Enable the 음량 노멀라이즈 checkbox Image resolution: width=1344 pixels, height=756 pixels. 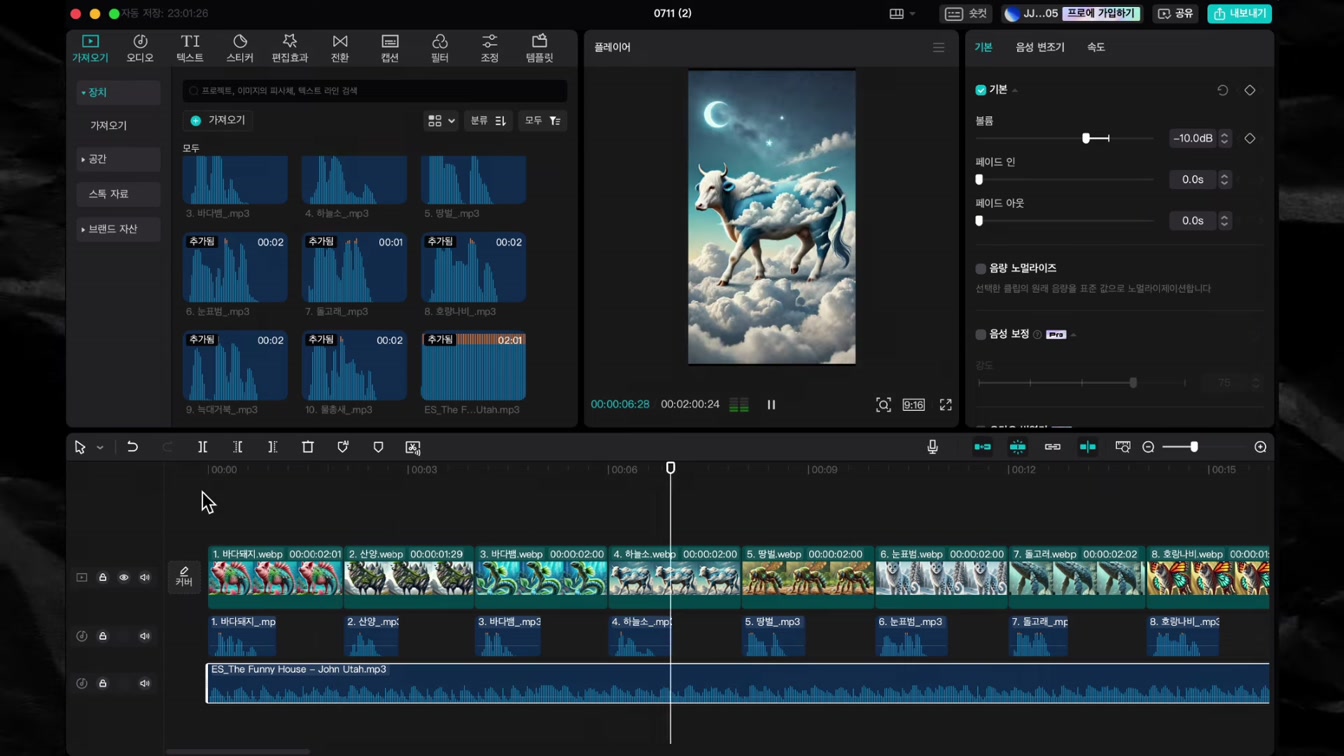(981, 268)
